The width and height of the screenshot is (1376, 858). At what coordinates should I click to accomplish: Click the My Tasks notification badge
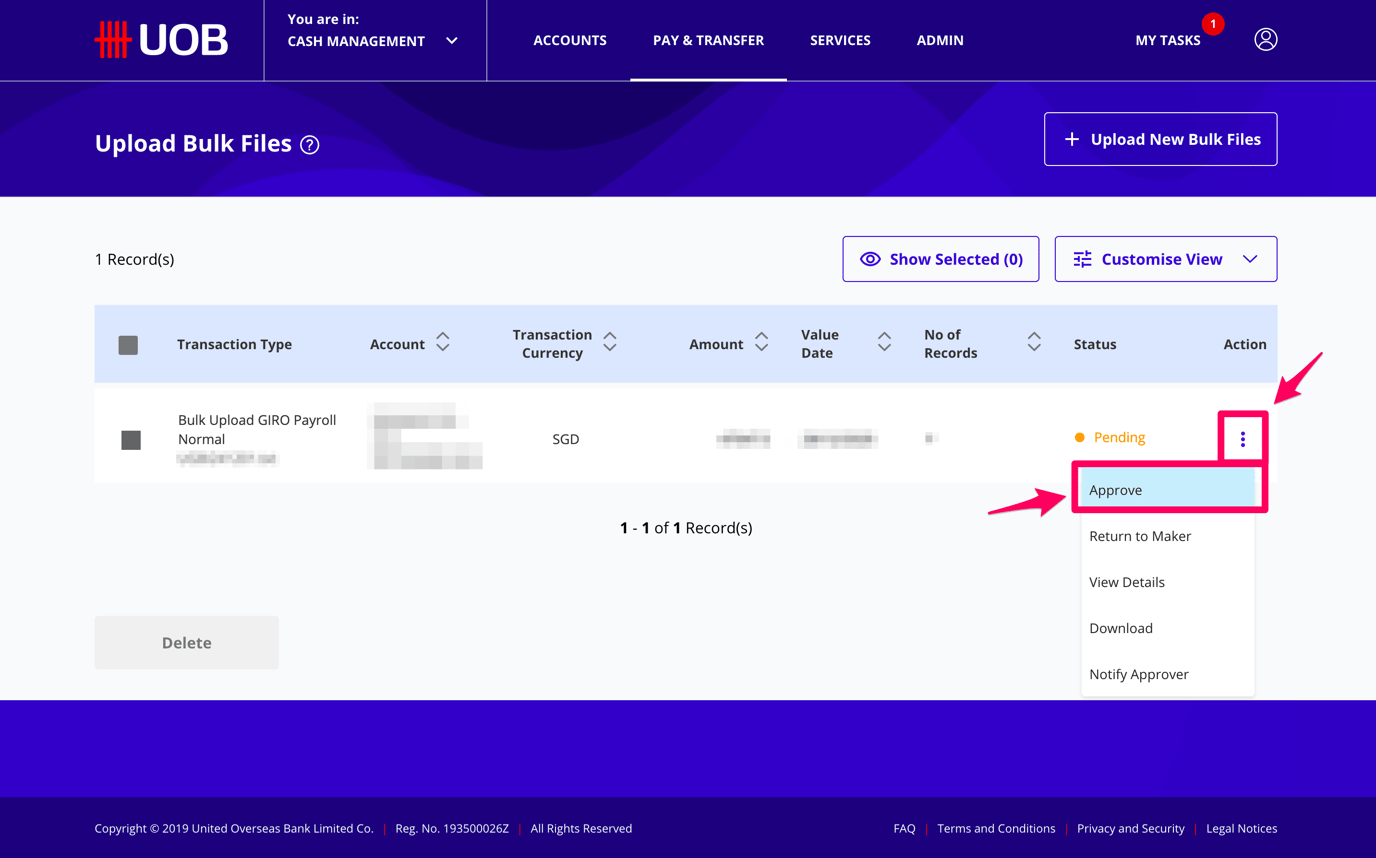coord(1213,23)
